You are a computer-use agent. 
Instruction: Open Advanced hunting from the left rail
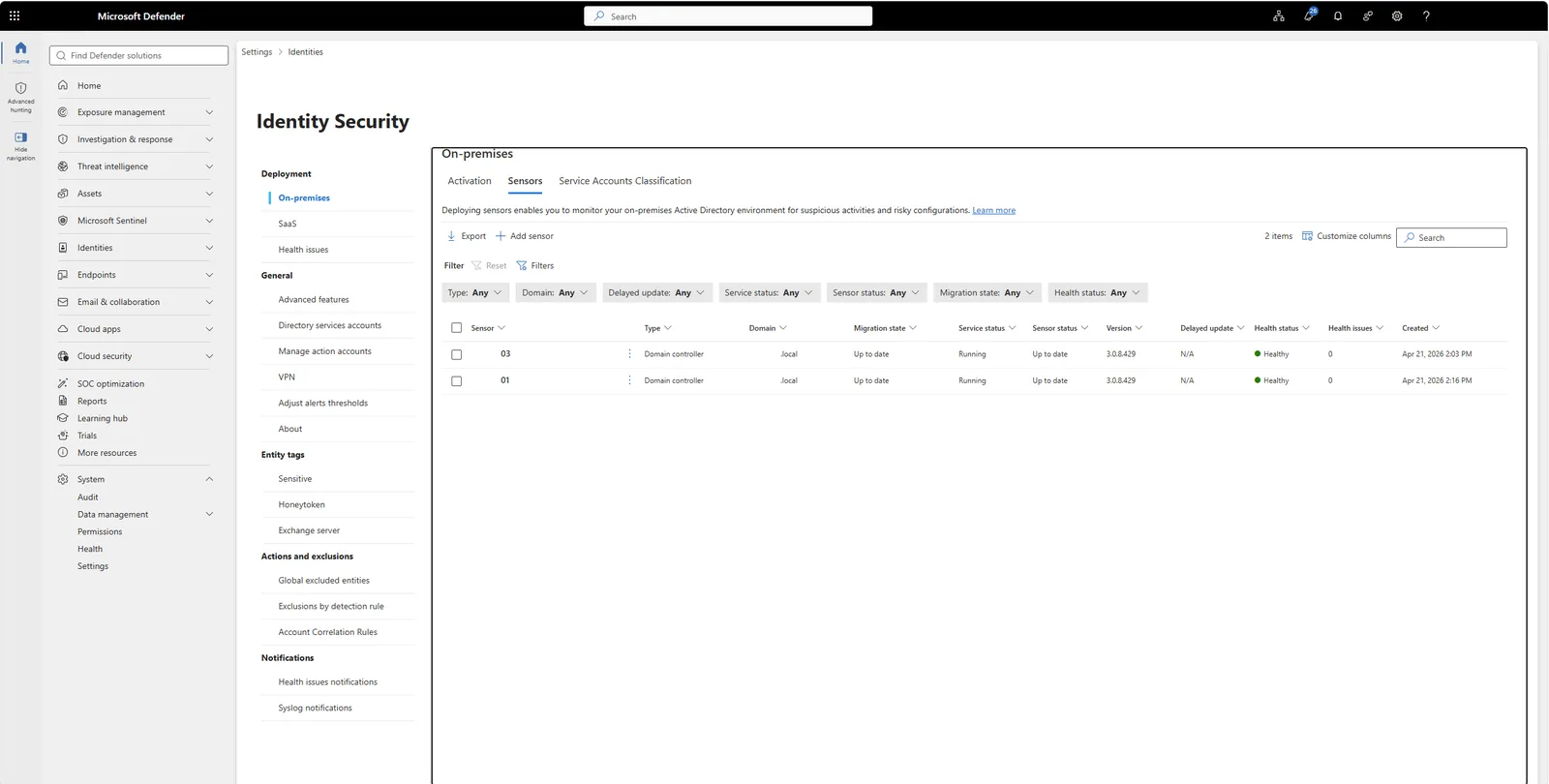(20, 98)
